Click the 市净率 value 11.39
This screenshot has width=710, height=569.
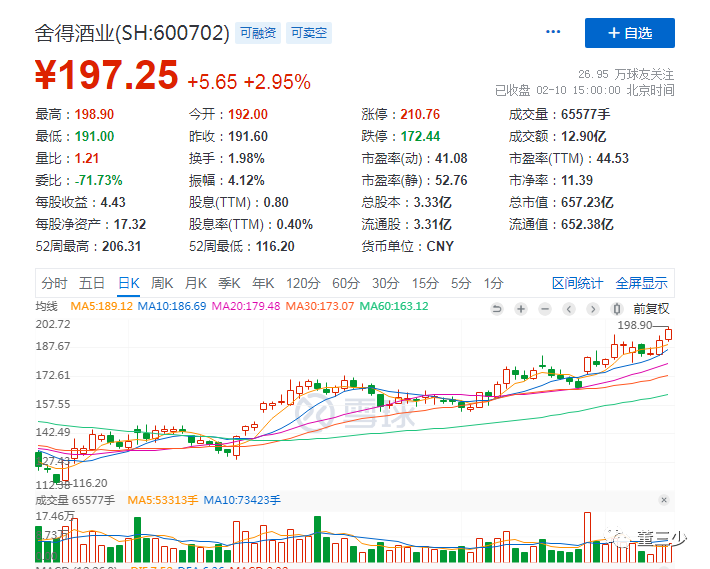(x=577, y=180)
